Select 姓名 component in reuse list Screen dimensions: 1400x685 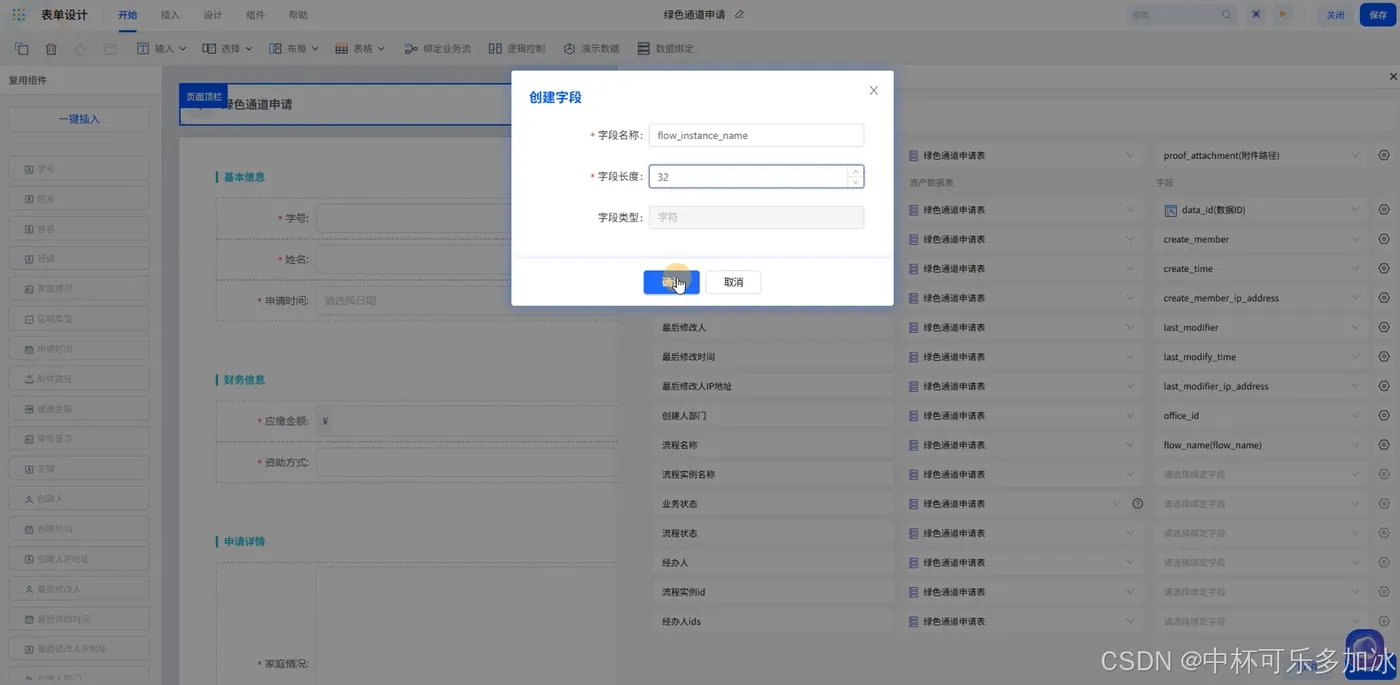(x=79, y=229)
